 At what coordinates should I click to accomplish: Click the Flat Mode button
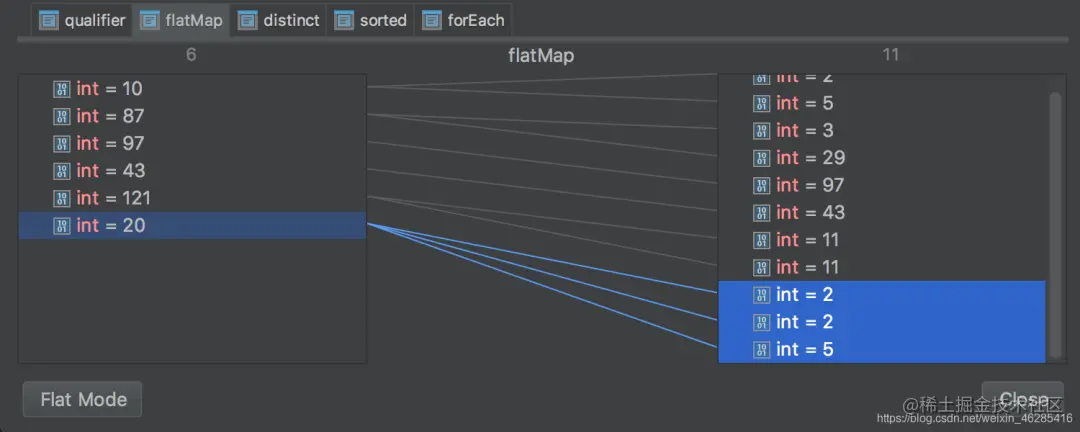83,400
